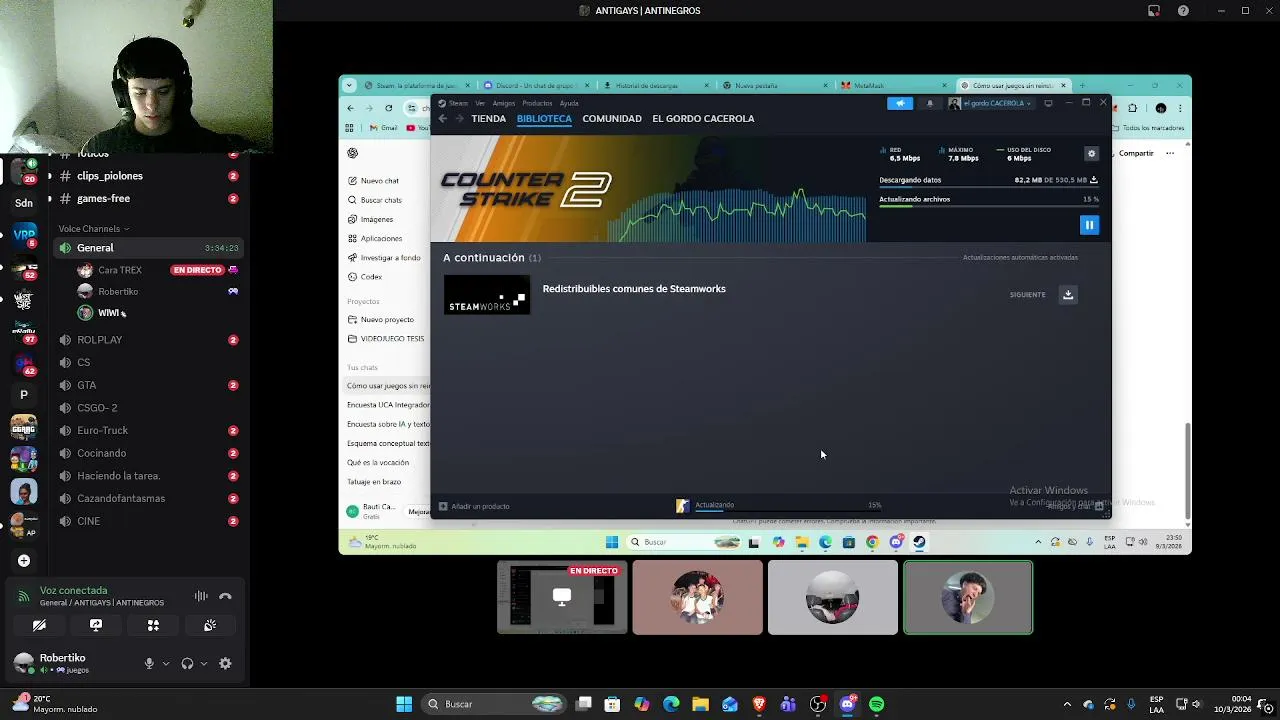Open the clips_piolones Discord channel
1280x720 pixels.
click(110, 176)
